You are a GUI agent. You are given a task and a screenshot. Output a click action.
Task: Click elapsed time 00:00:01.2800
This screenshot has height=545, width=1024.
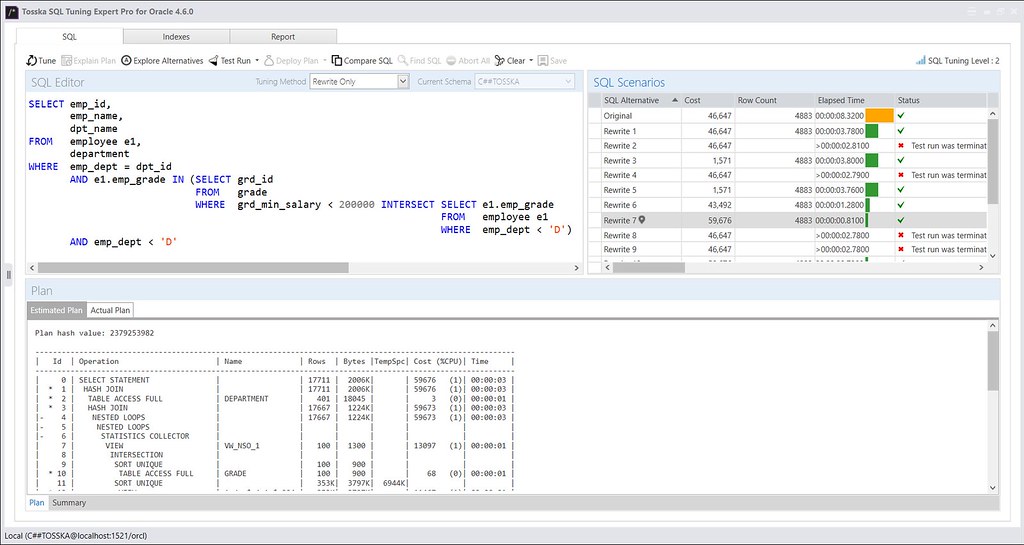click(839, 205)
